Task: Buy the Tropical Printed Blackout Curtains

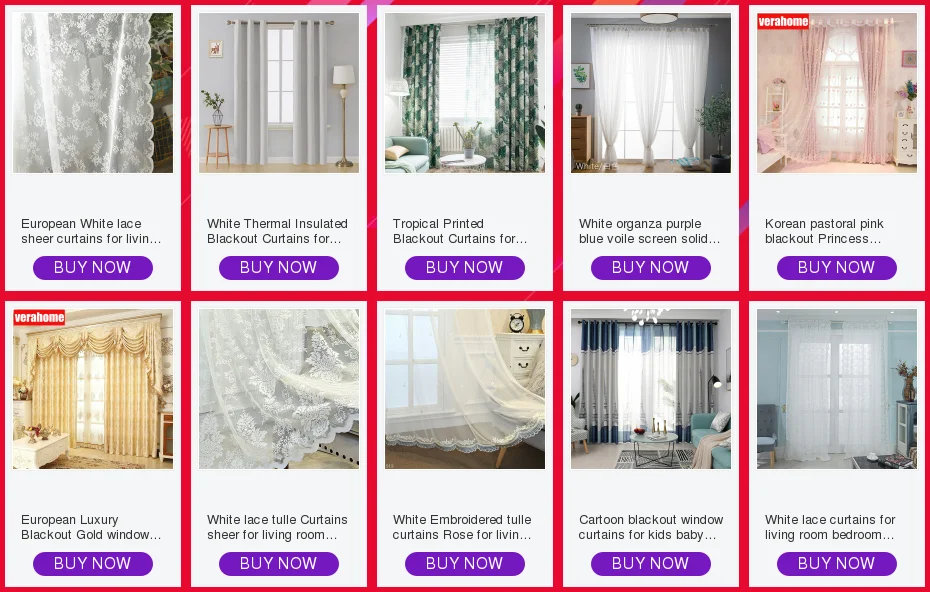Action: [465, 268]
